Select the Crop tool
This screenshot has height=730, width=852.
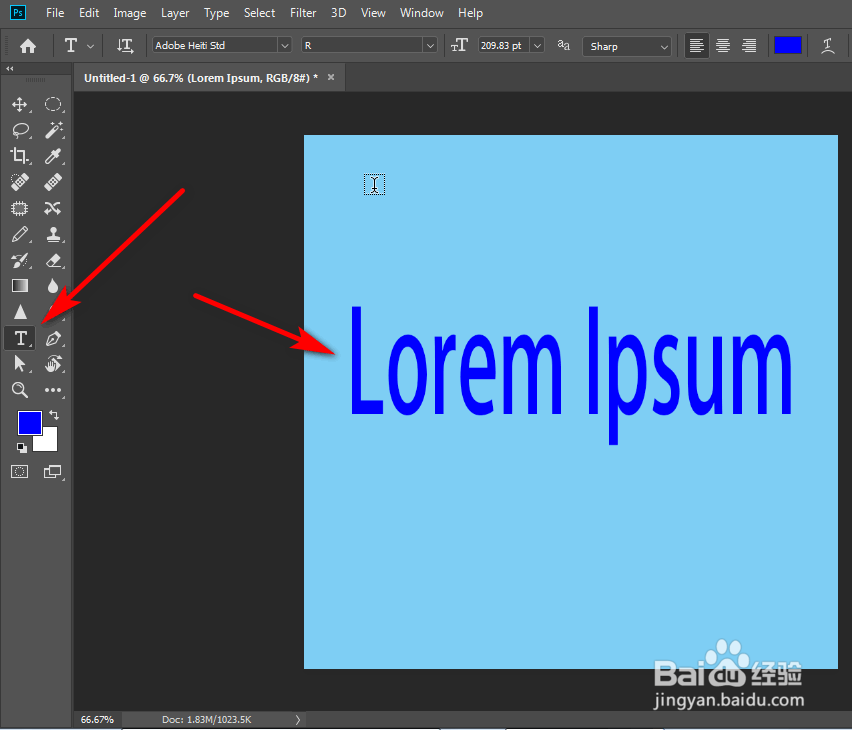20,157
